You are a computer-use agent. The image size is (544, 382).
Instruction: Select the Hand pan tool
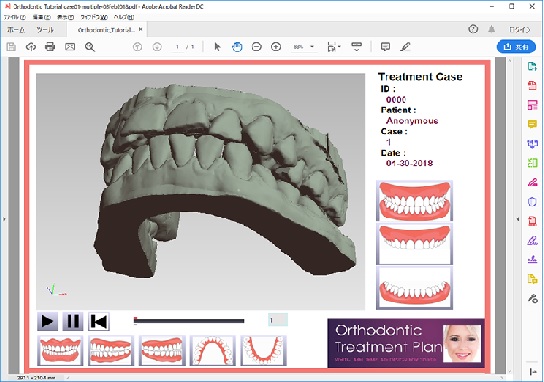click(x=237, y=46)
